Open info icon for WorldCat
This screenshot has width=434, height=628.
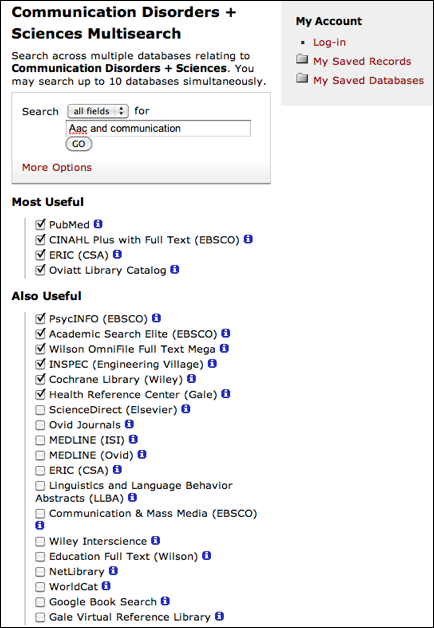point(106,586)
